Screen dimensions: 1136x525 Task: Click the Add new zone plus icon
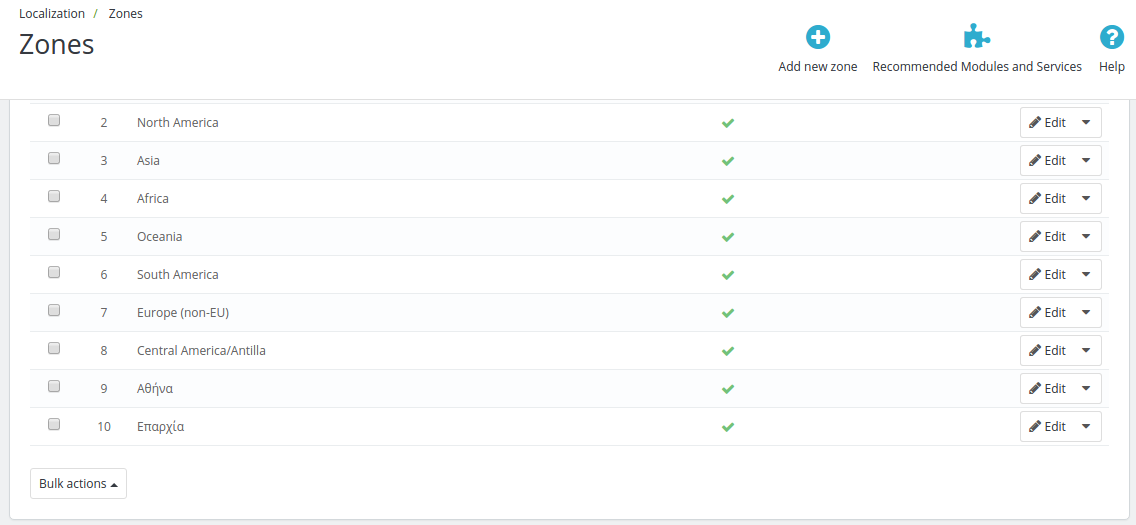[818, 38]
